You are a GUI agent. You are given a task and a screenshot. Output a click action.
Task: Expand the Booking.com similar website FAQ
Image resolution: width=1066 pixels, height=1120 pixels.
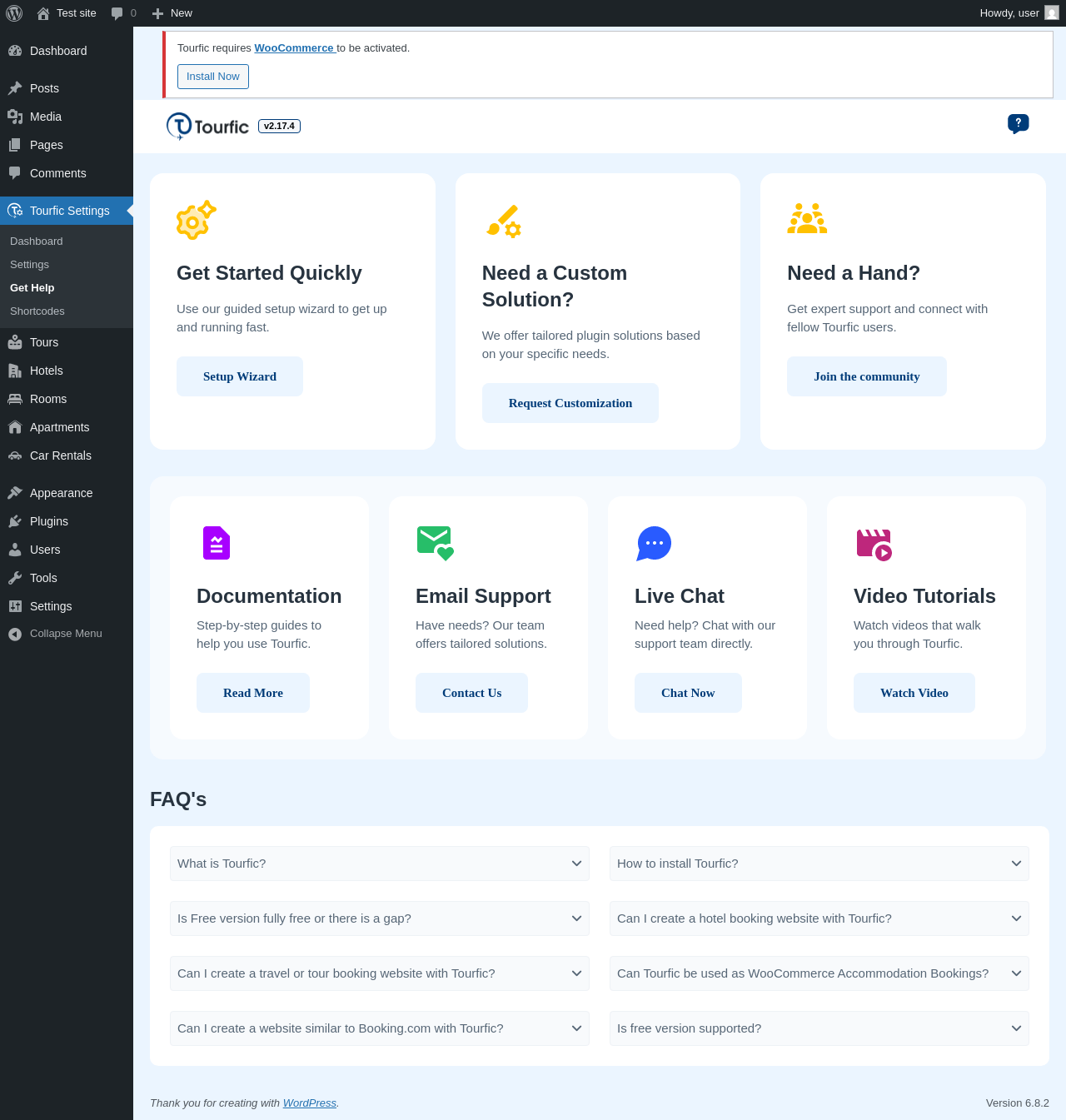(x=380, y=1028)
